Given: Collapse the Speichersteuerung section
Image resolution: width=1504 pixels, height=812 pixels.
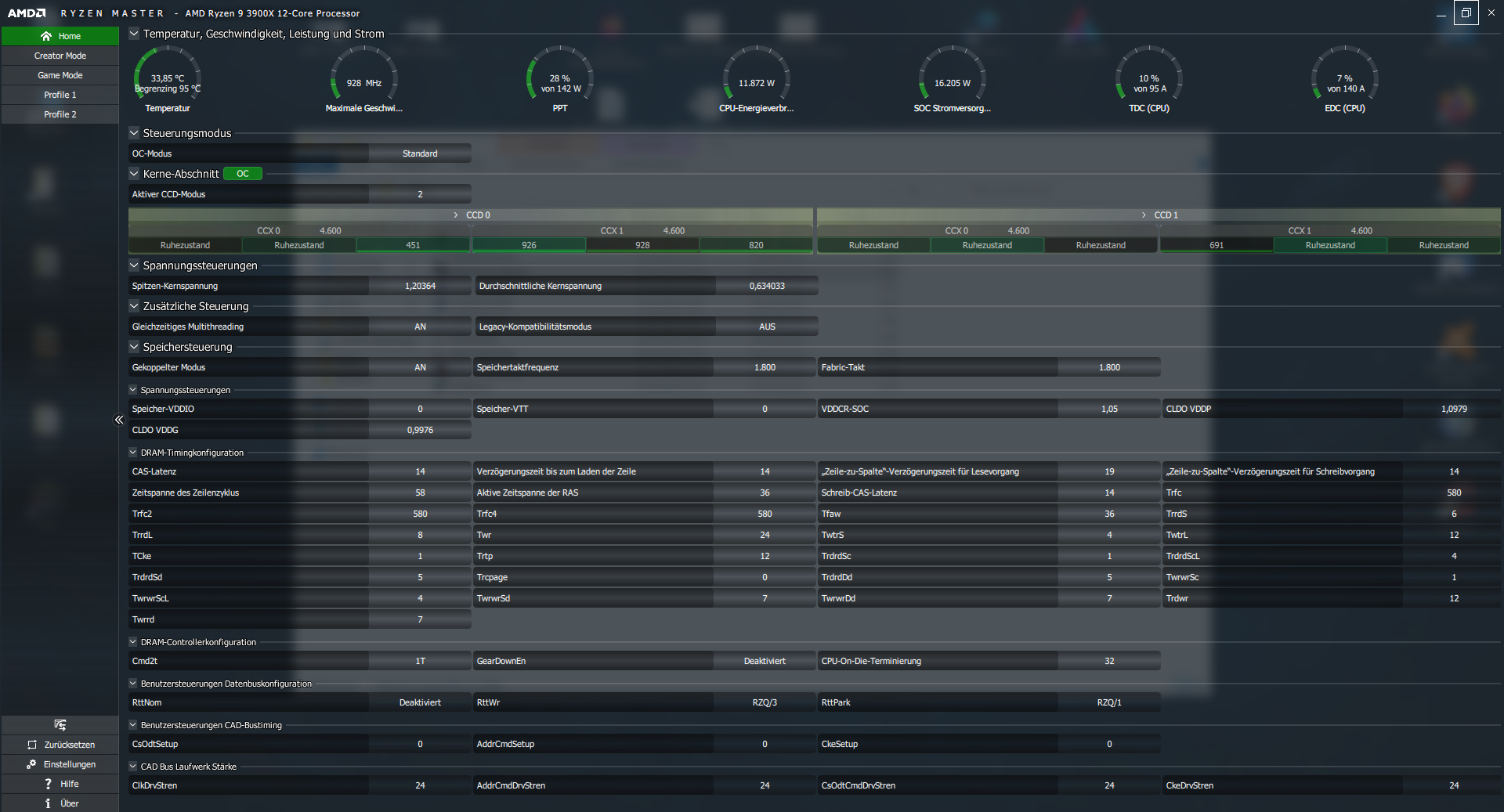Looking at the screenshot, I should click(x=134, y=347).
